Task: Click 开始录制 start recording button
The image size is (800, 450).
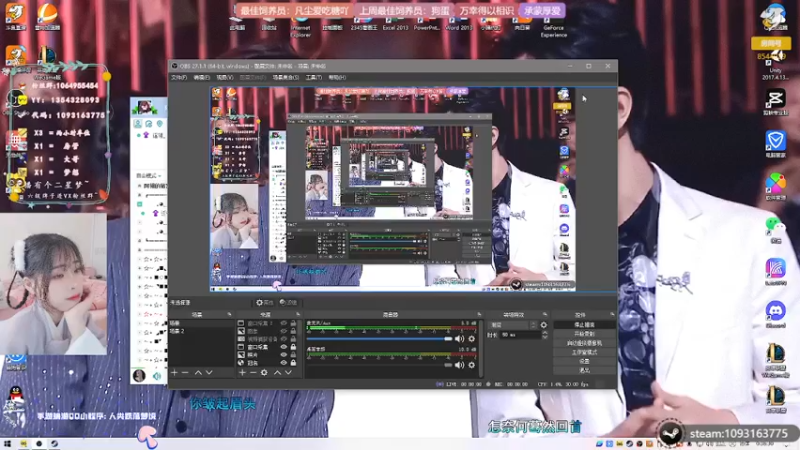Action: click(x=584, y=334)
